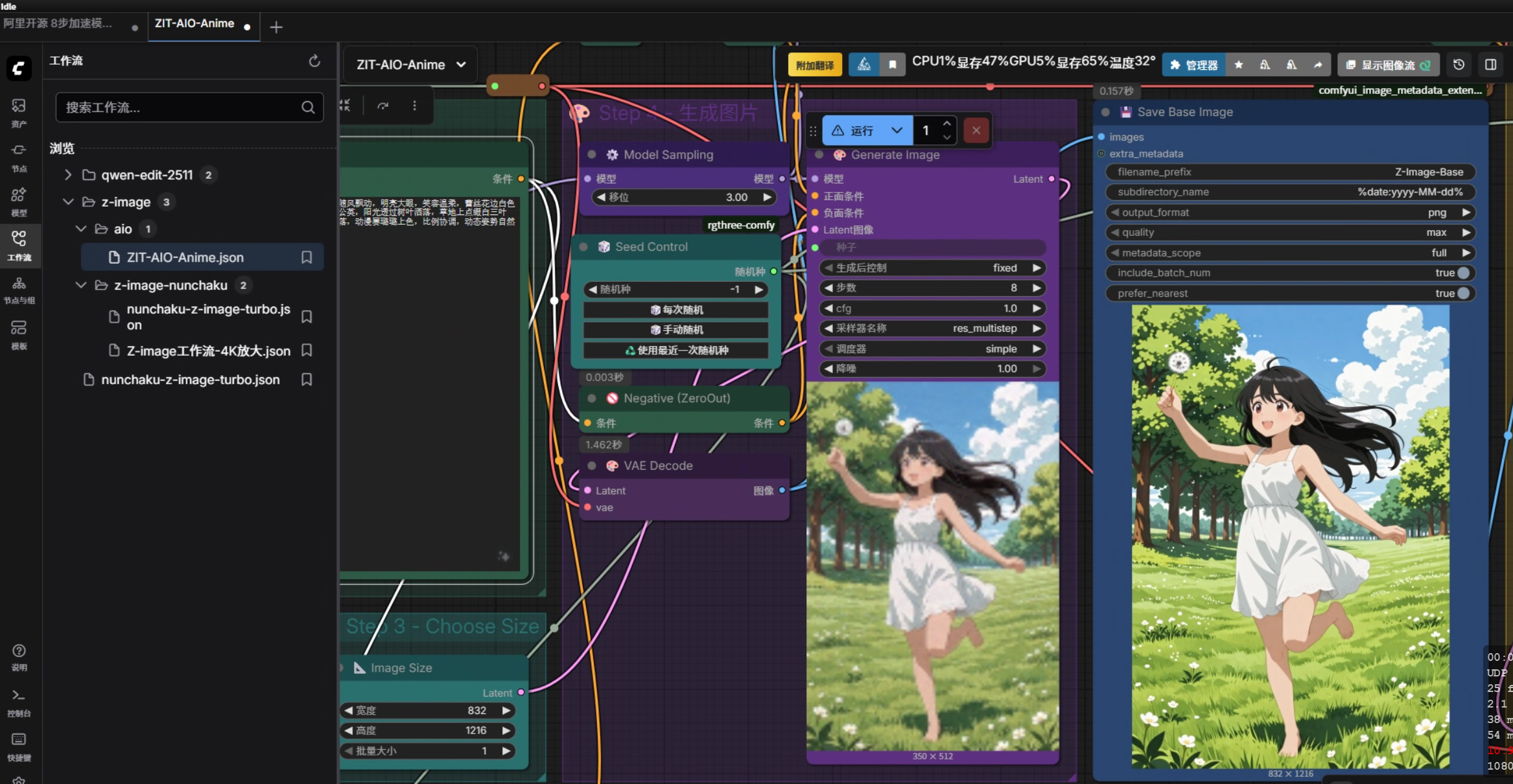
Task: Open the 采样器名称 res_multistep selector
Action: tap(932, 329)
